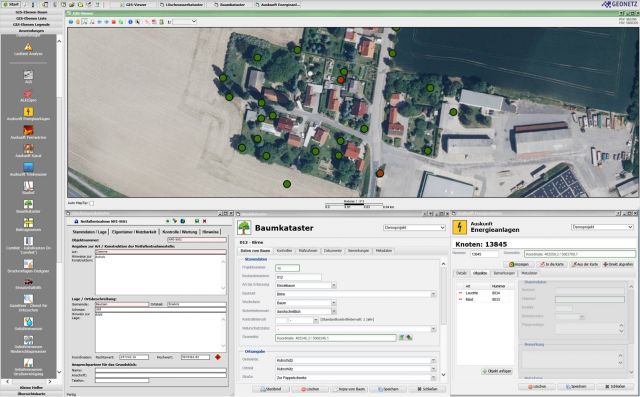Click the red diamond icon beside Hochwert field
Viewport: 640px width, 397px height.
click(x=218, y=357)
